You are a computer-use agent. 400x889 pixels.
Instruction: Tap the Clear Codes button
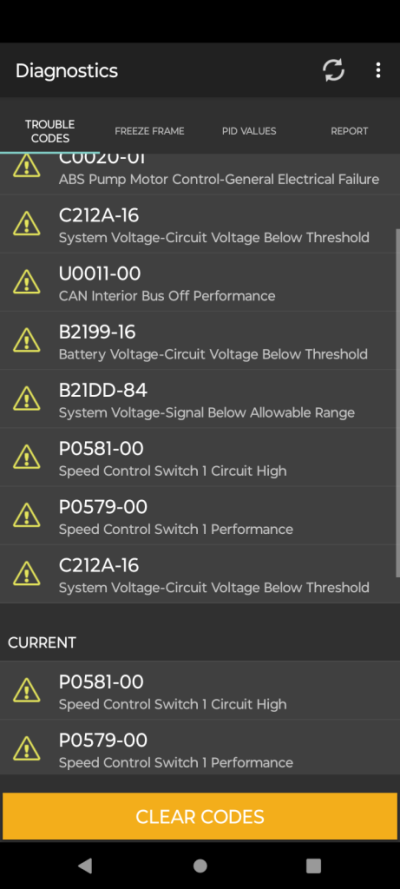[x=200, y=816]
